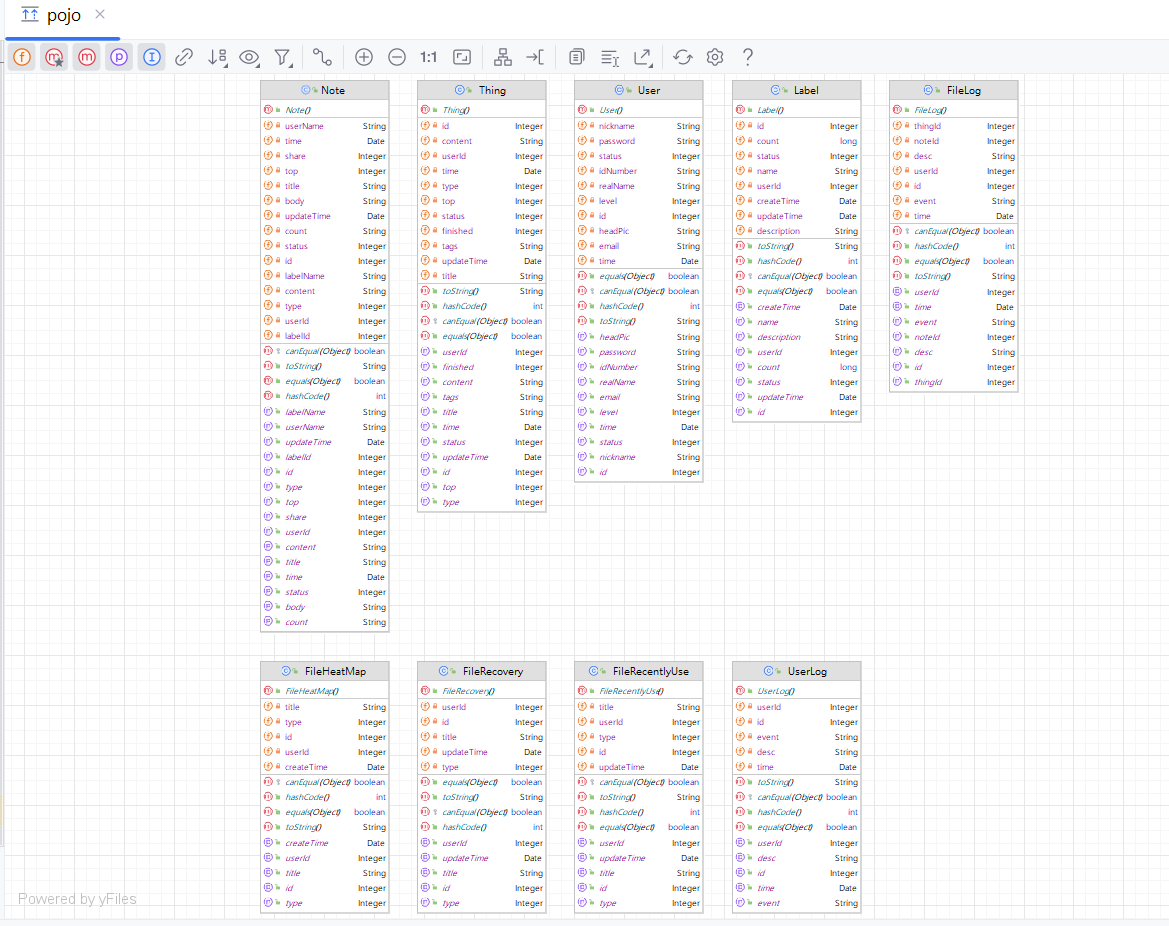Click the finished field in Thing
This screenshot has width=1169, height=926.
[x=482, y=231]
